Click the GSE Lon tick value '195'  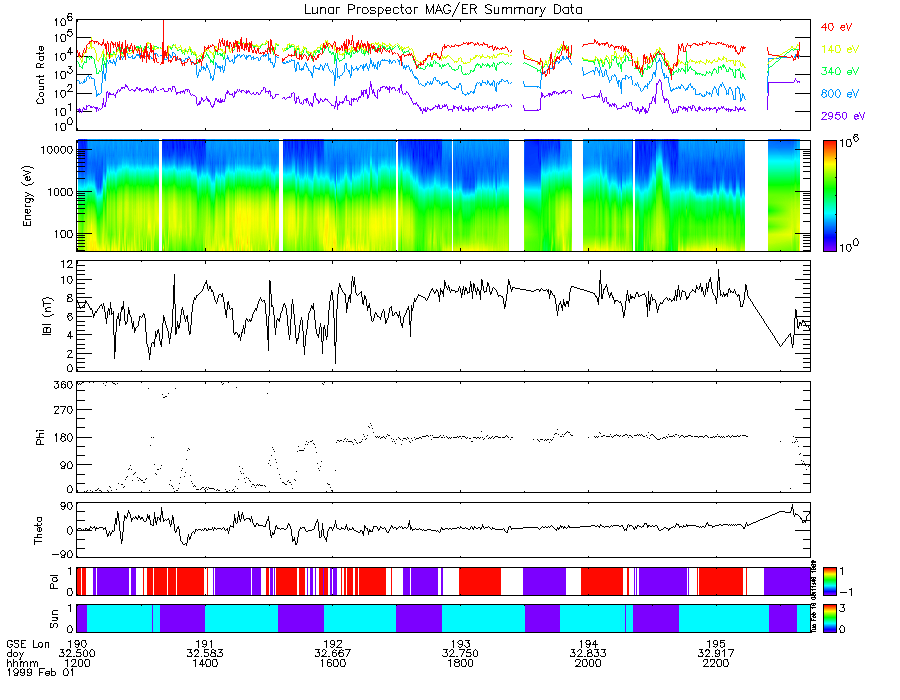(716, 644)
